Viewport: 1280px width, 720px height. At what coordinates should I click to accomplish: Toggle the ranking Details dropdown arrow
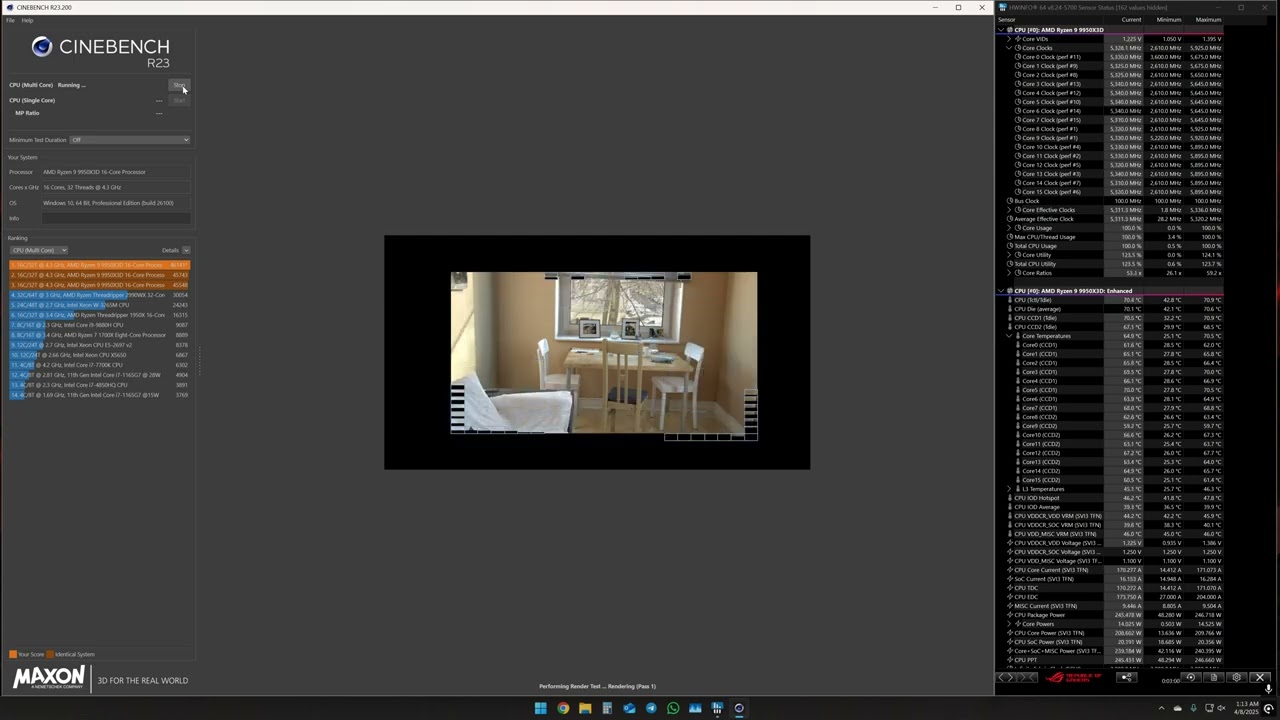click(186, 250)
